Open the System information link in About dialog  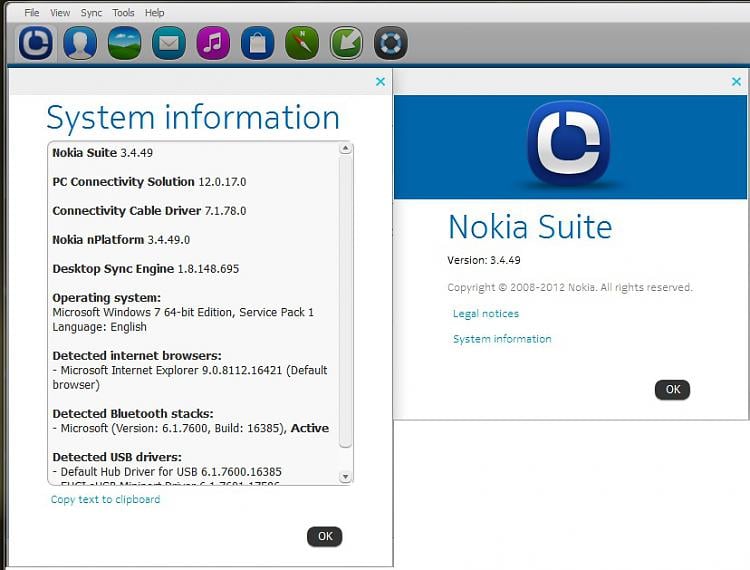click(502, 339)
